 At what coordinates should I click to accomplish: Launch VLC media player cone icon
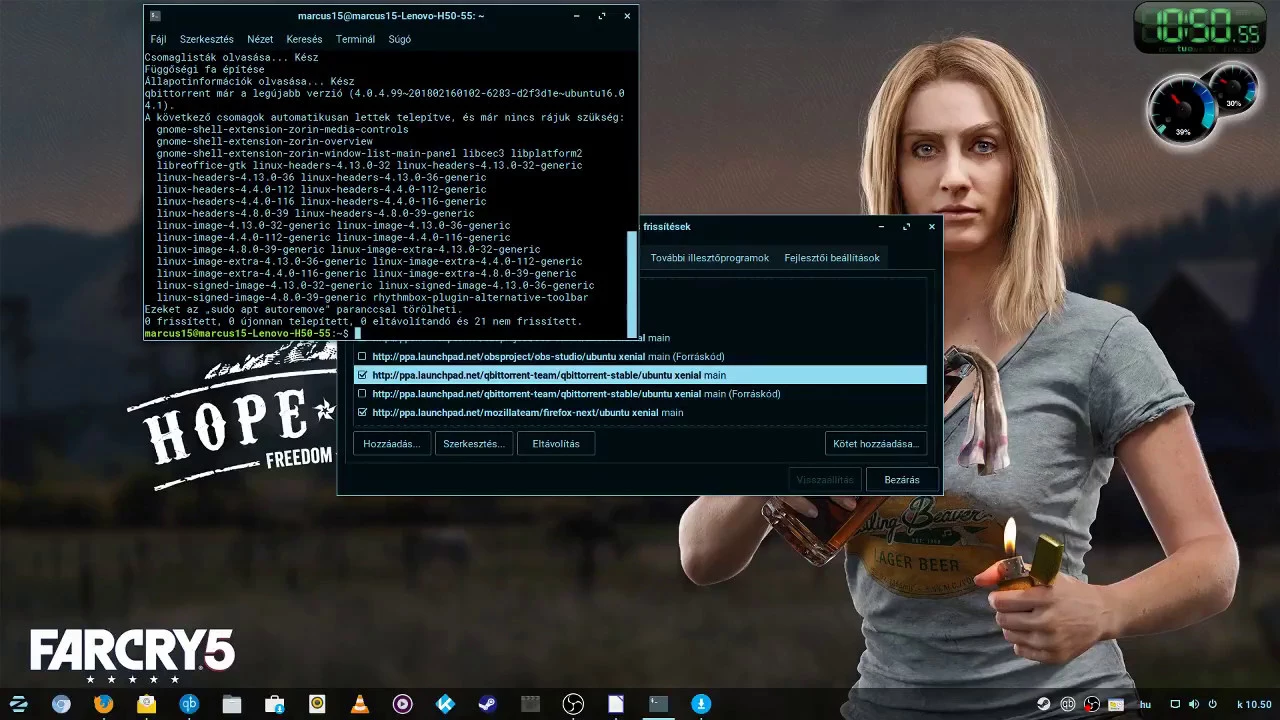360,704
